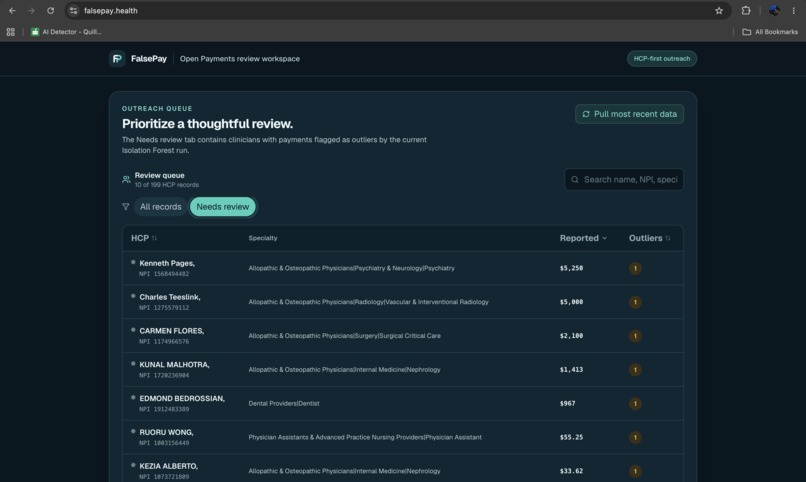Bookmark this page with the star icon
This screenshot has height=482, width=806.
[719, 10]
